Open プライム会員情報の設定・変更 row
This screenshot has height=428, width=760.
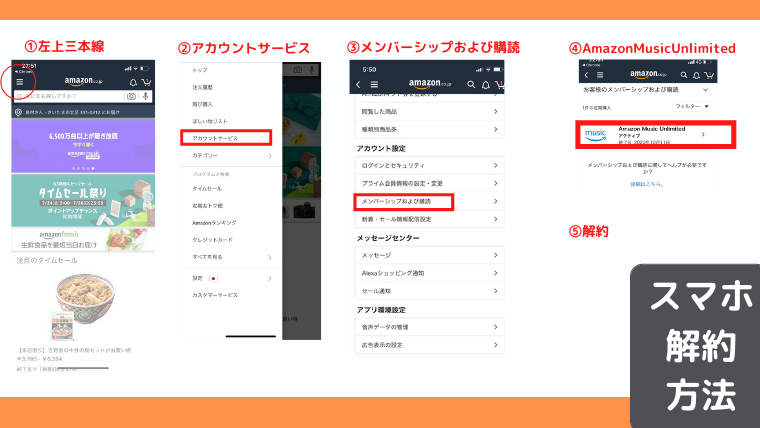(x=429, y=183)
